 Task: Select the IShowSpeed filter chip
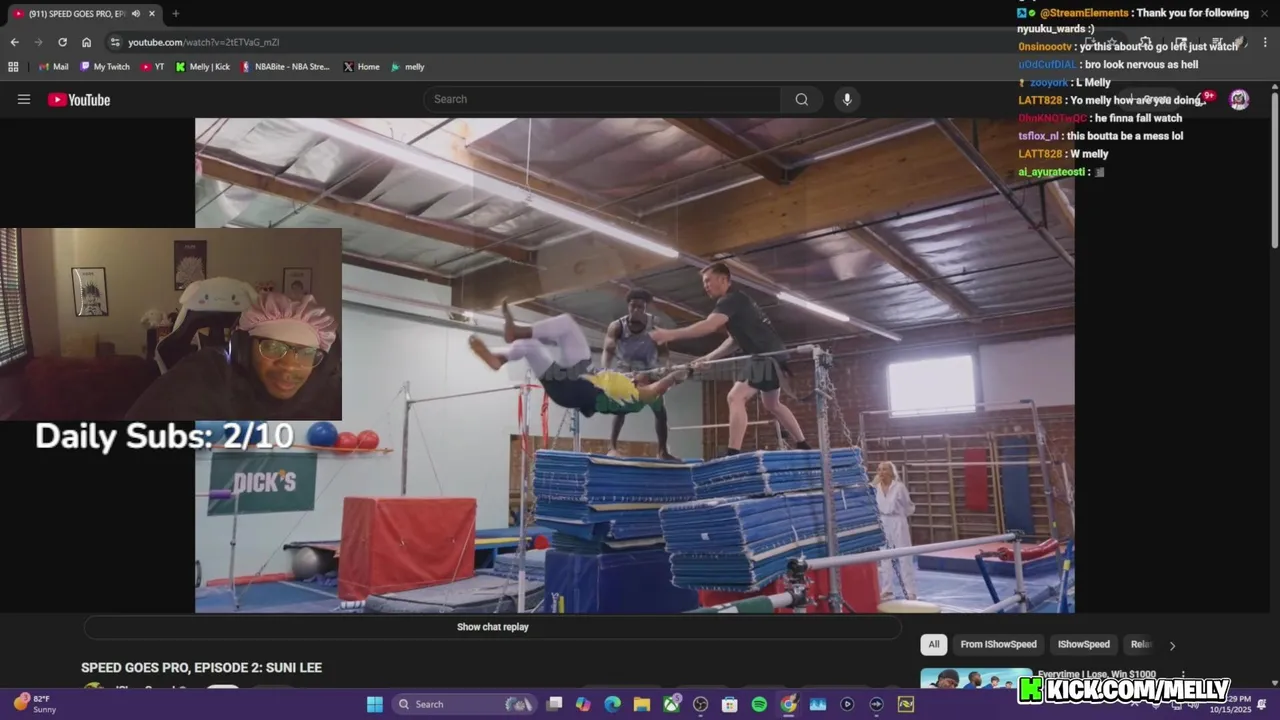(1084, 645)
